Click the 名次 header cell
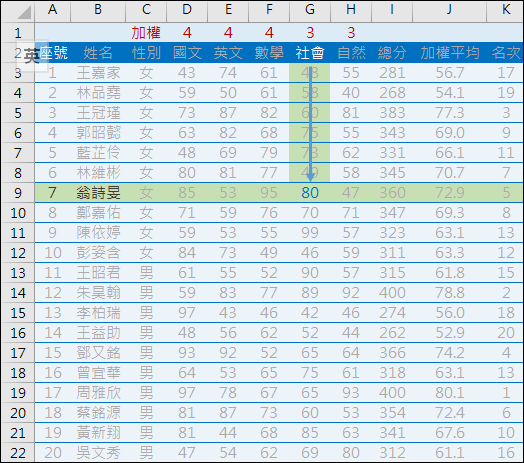524x463 pixels. [505, 53]
